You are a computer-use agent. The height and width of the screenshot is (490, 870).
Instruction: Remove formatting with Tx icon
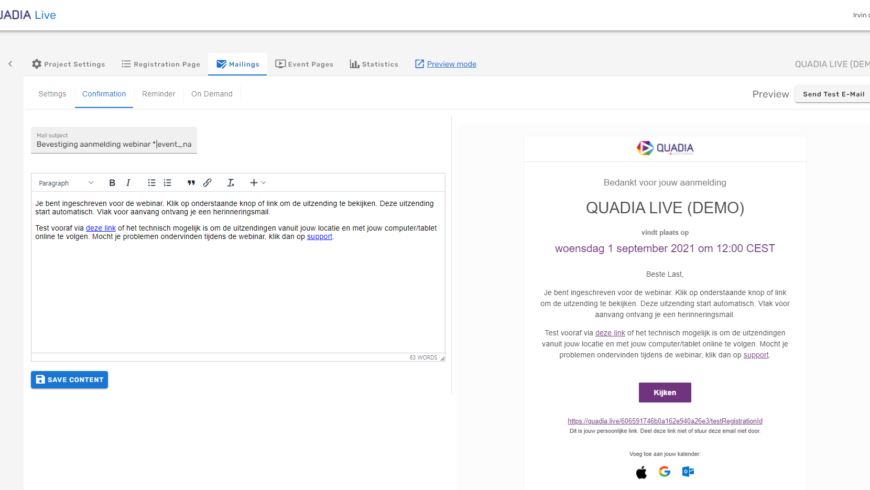point(231,183)
